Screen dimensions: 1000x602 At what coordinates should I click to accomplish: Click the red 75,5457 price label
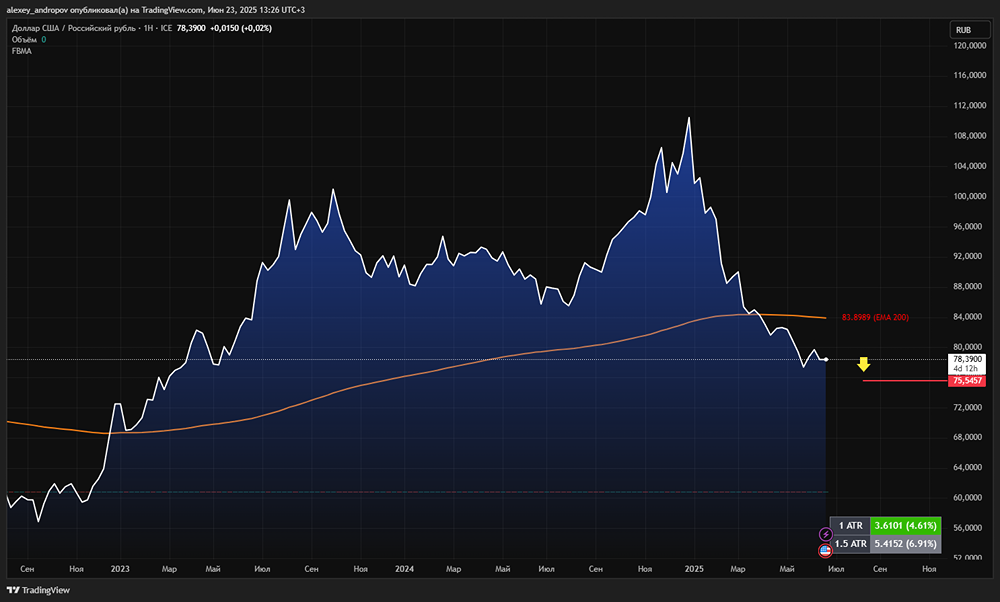coord(969,381)
